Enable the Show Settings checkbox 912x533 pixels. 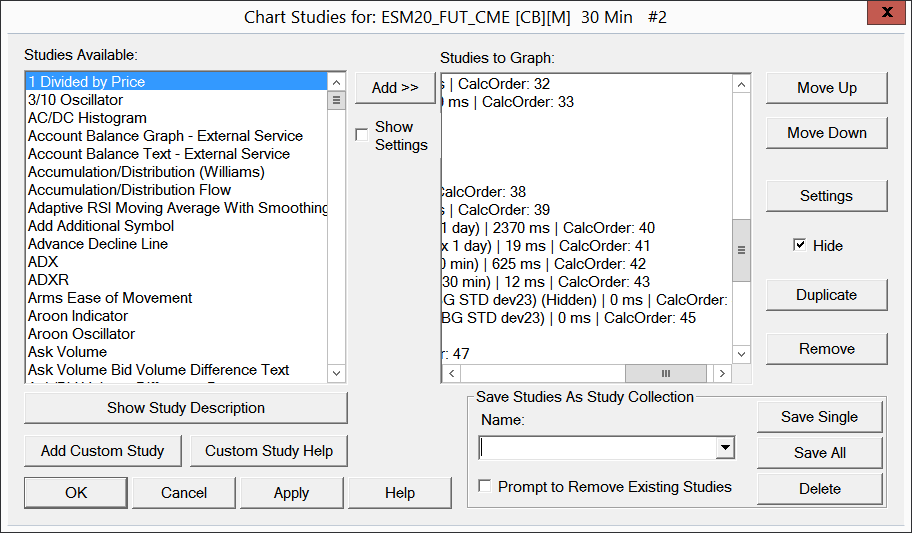click(361, 135)
